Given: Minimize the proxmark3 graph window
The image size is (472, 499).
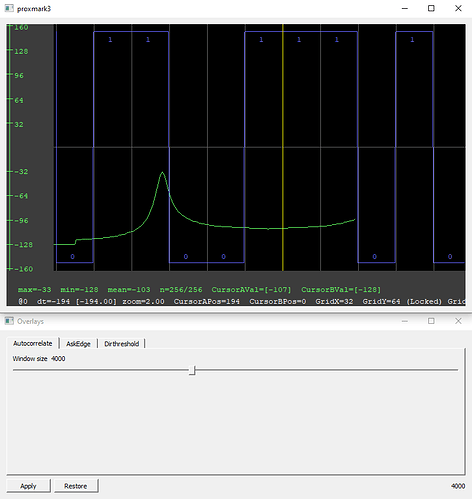Looking at the screenshot, I should pos(405,8).
